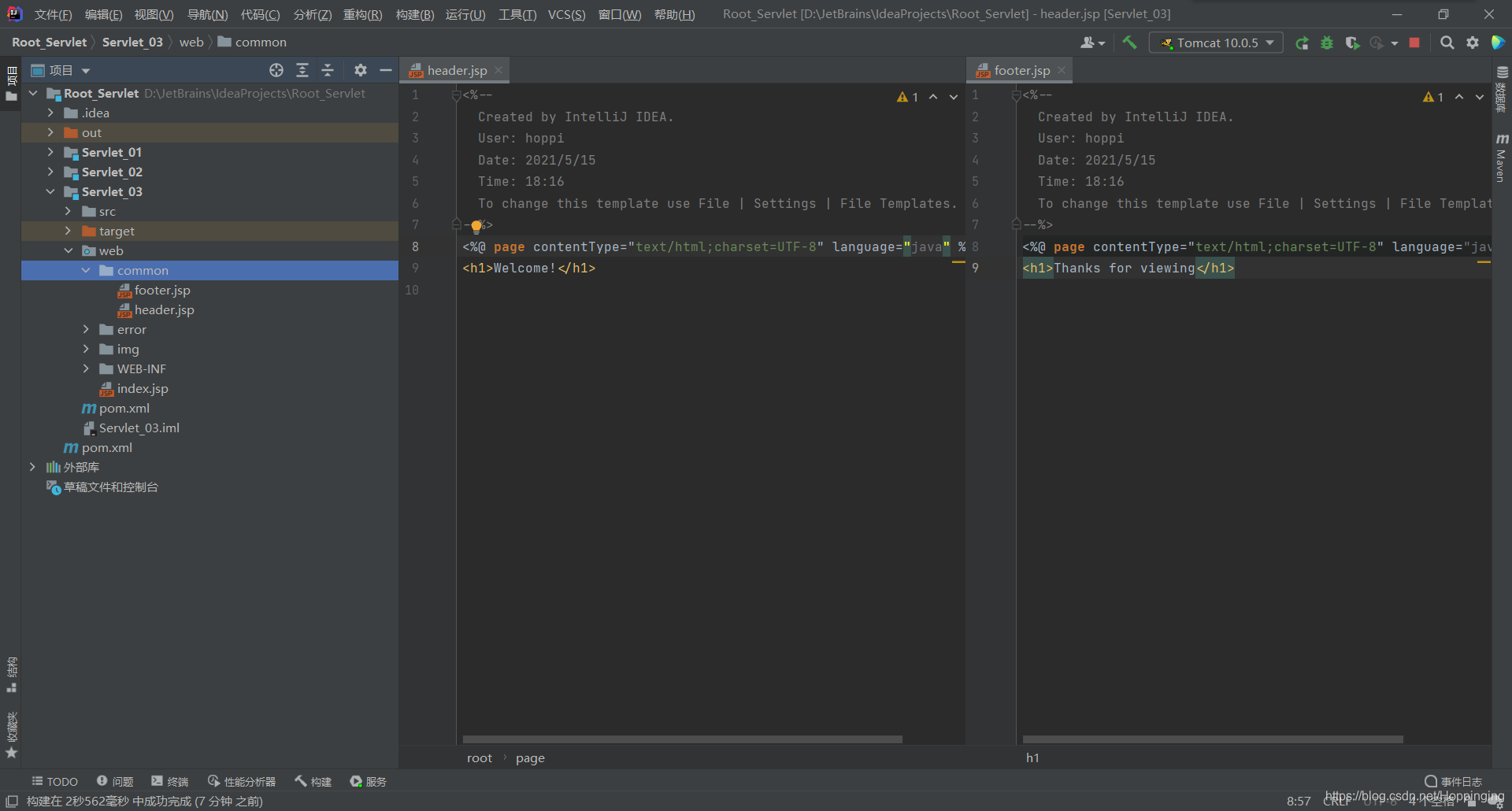Close the footer.jsp tab

pos(1062,70)
